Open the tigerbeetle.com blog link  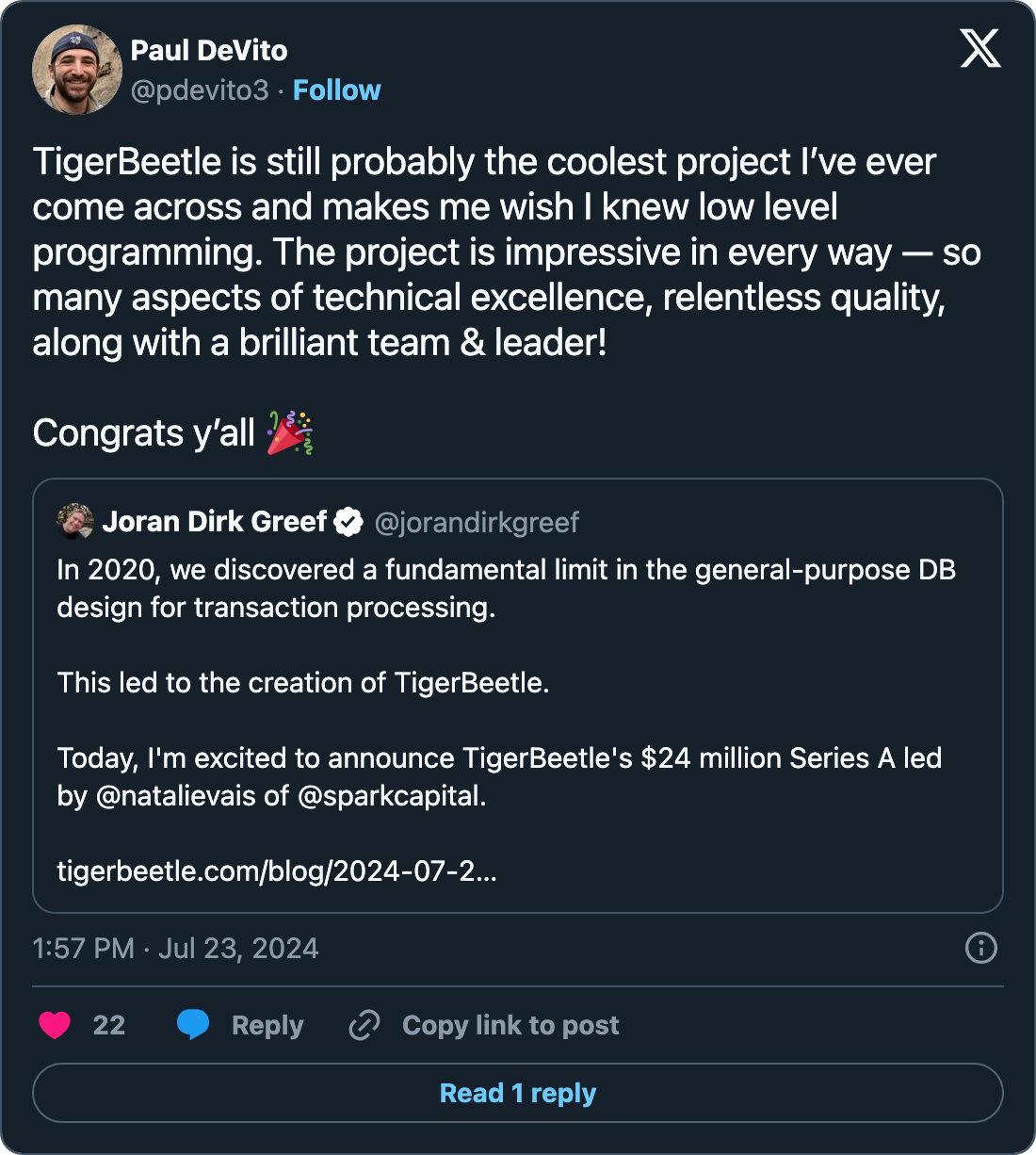277,870
